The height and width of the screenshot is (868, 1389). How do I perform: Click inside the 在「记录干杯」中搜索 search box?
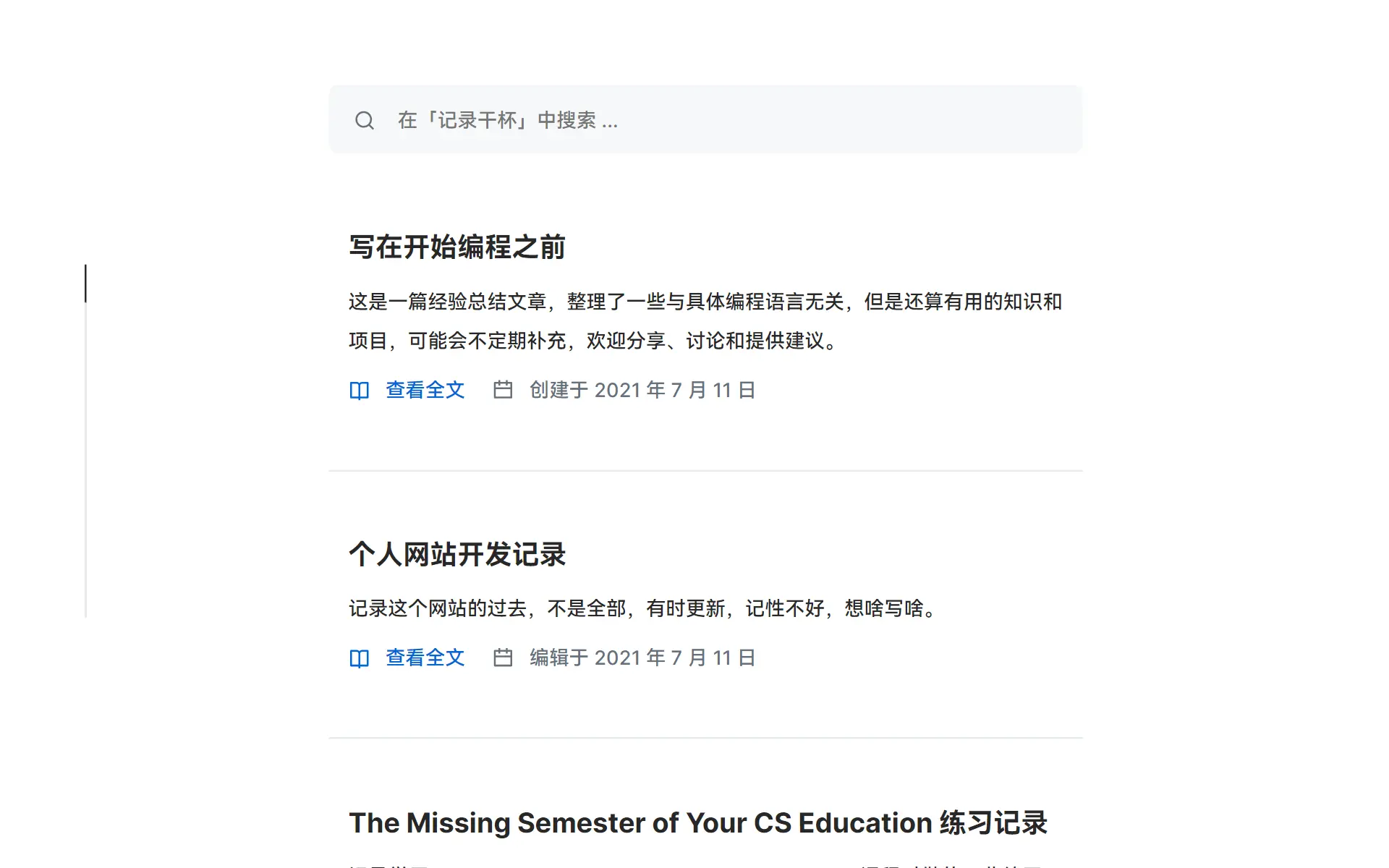[x=651, y=120]
